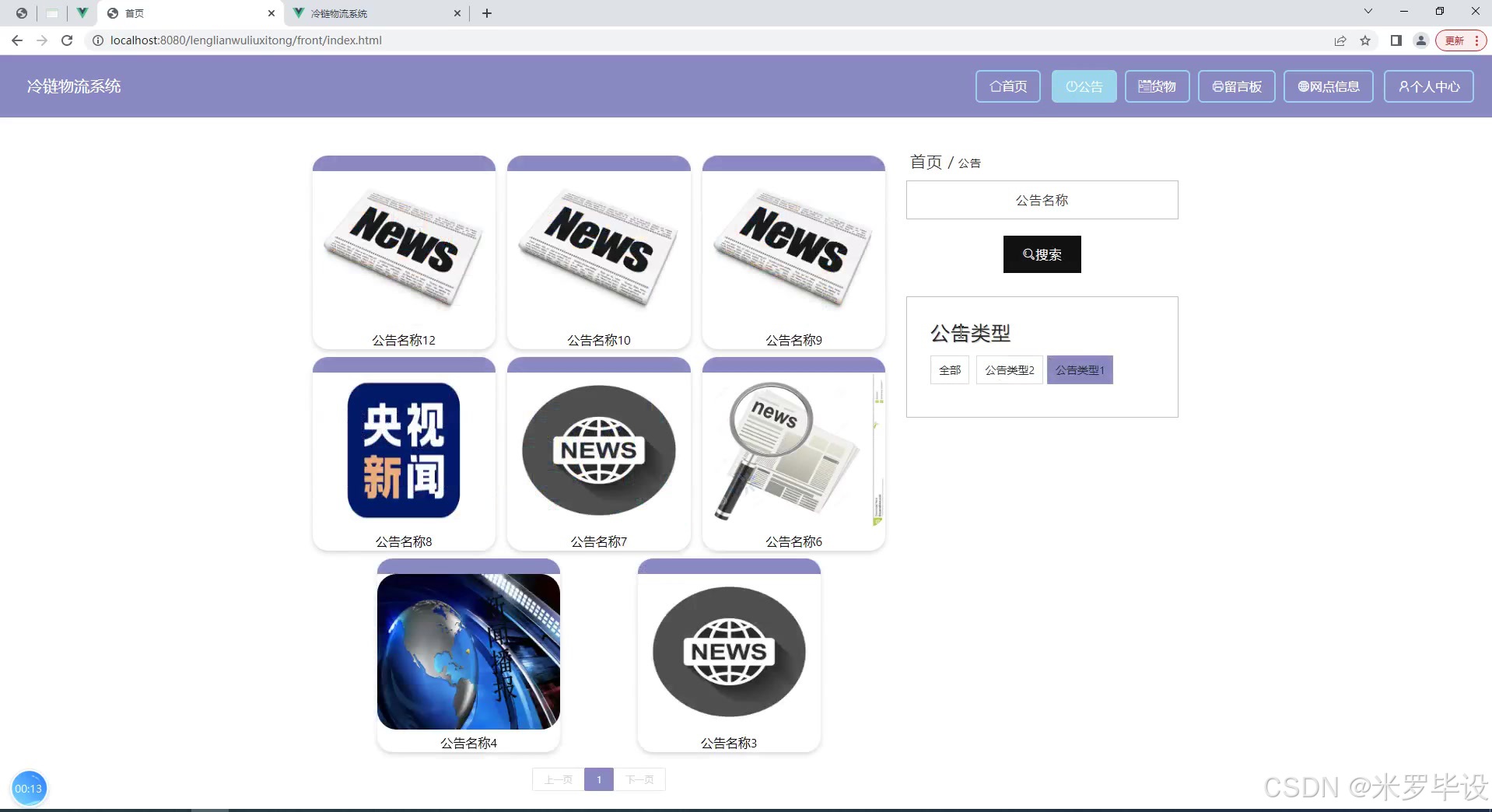Click the first pinned globe tab
The image size is (1492, 812).
point(22,13)
